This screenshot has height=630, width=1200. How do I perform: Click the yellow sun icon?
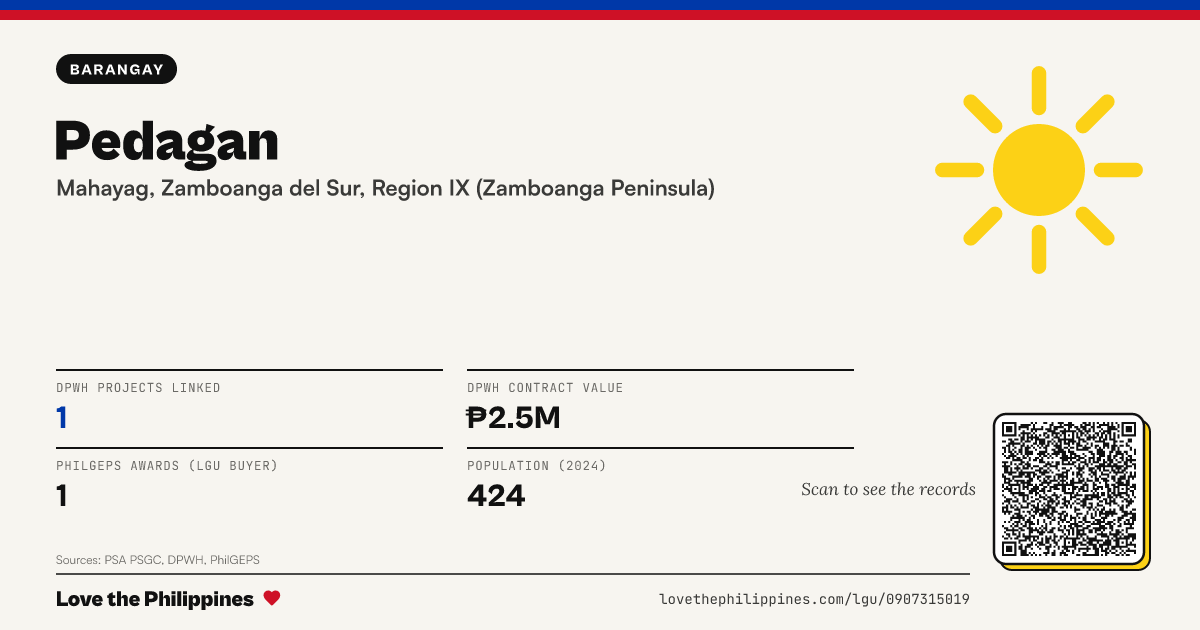tap(1039, 170)
